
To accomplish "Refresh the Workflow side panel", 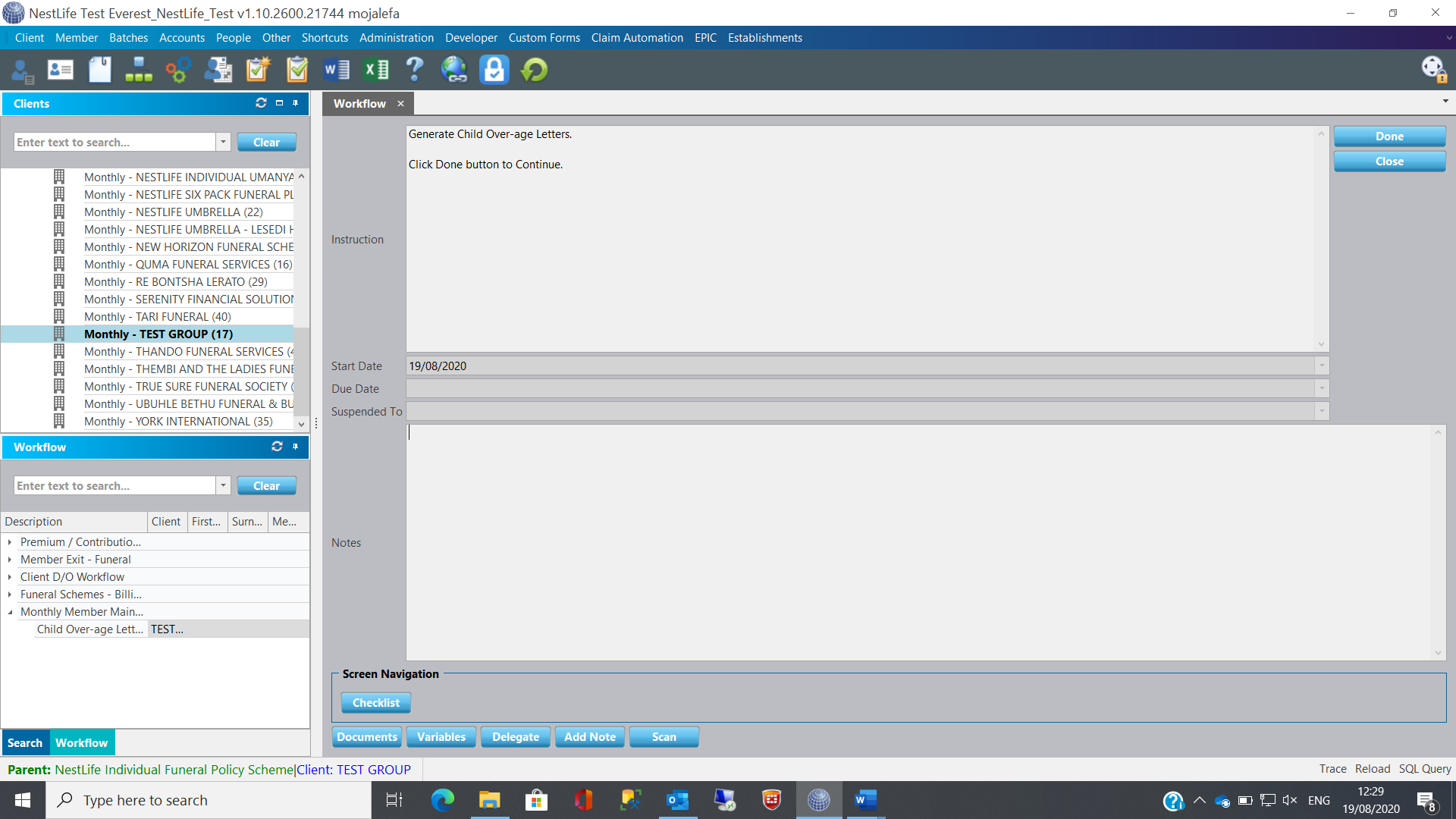I will 277,447.
